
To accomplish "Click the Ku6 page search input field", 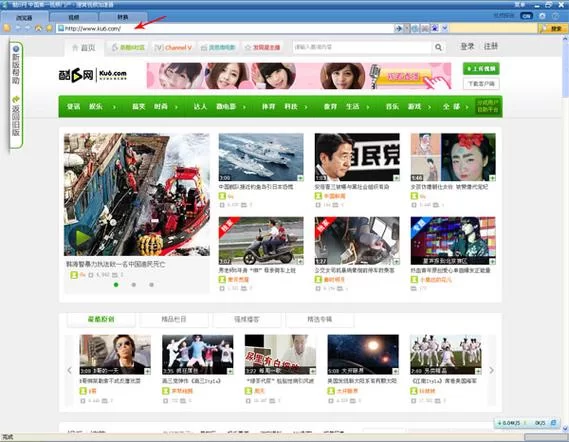I will coord(362,47).
